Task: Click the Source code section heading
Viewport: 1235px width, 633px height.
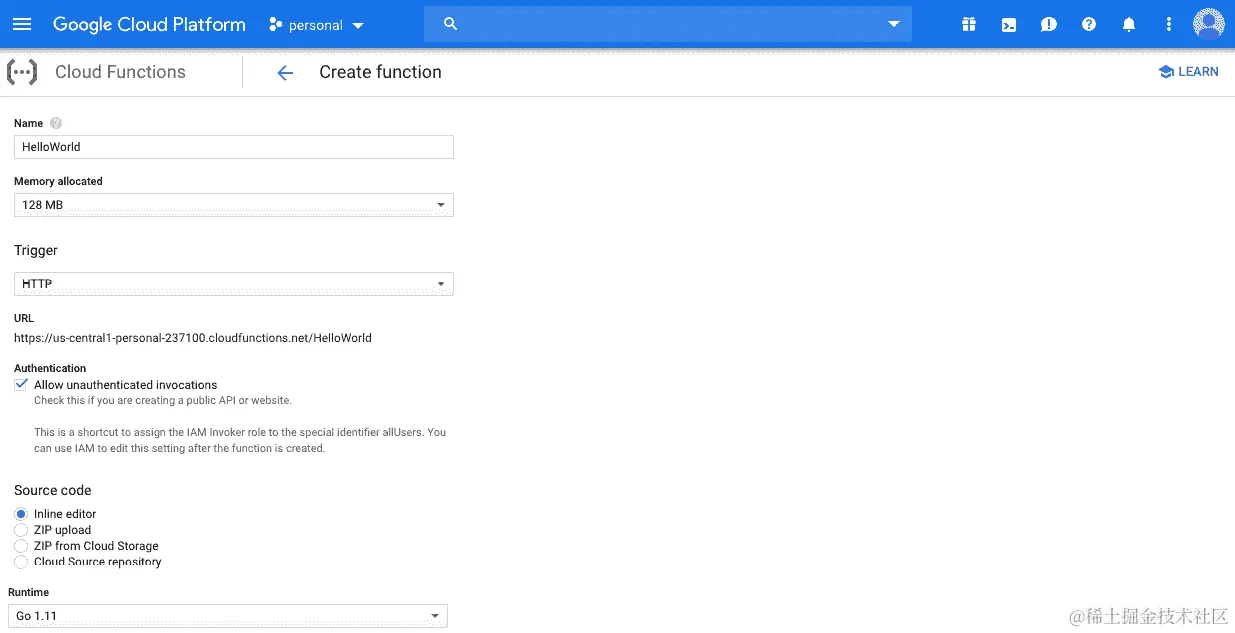Action: coord(53,490)
